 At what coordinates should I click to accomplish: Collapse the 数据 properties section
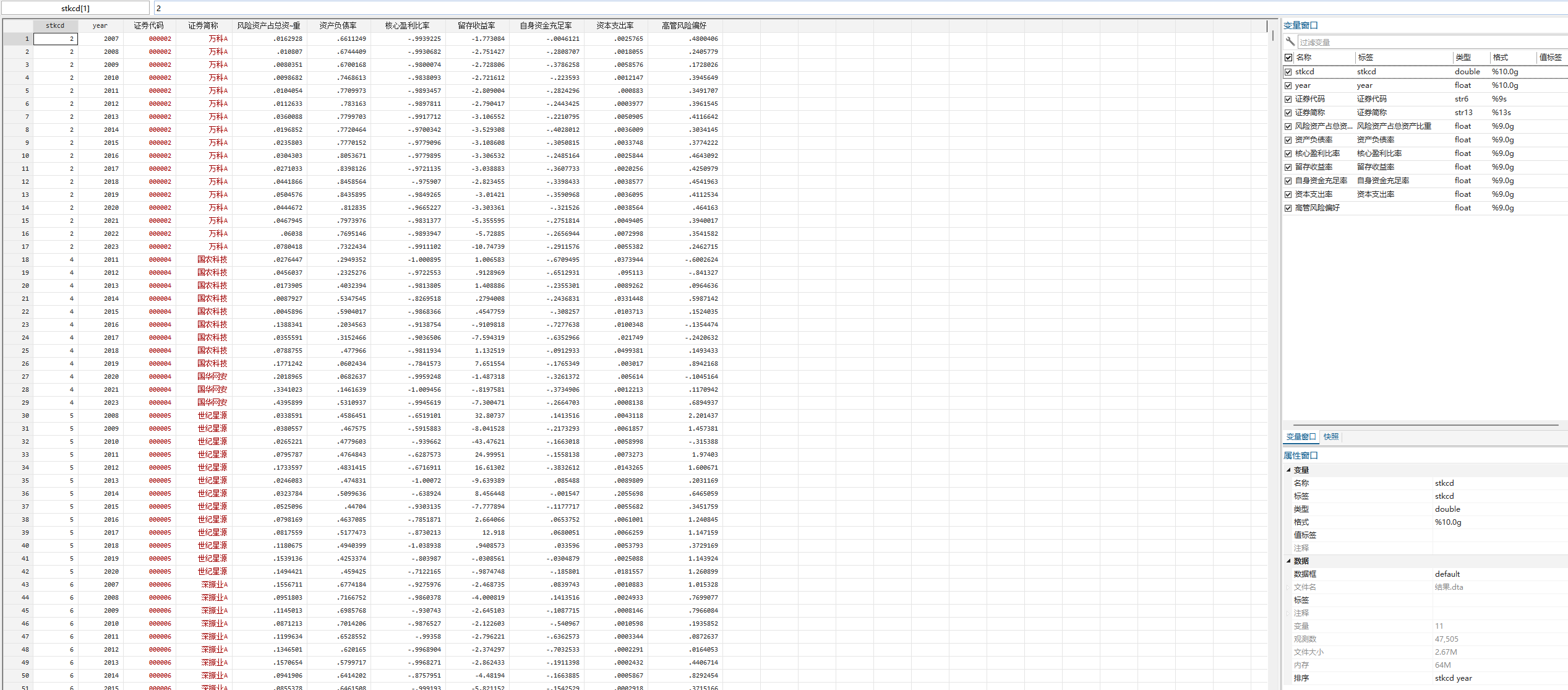[1288, 561]
